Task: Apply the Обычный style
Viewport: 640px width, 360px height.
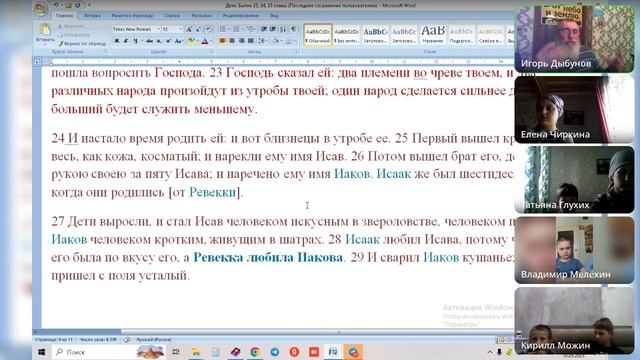Action: (318, 35)
